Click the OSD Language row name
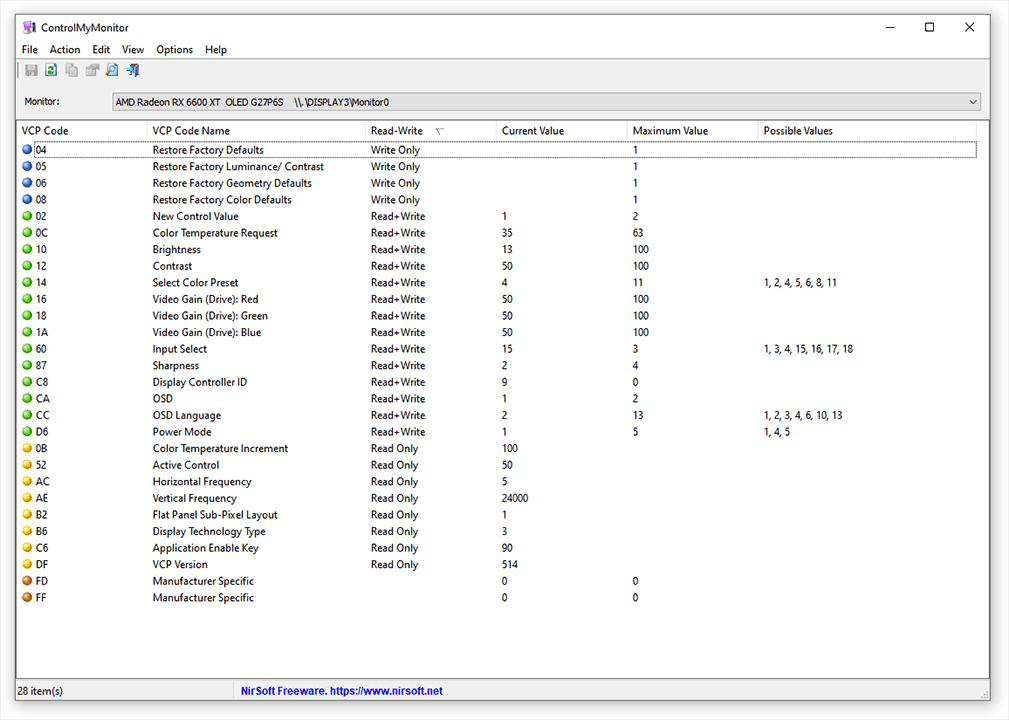 tap(187, 416)
